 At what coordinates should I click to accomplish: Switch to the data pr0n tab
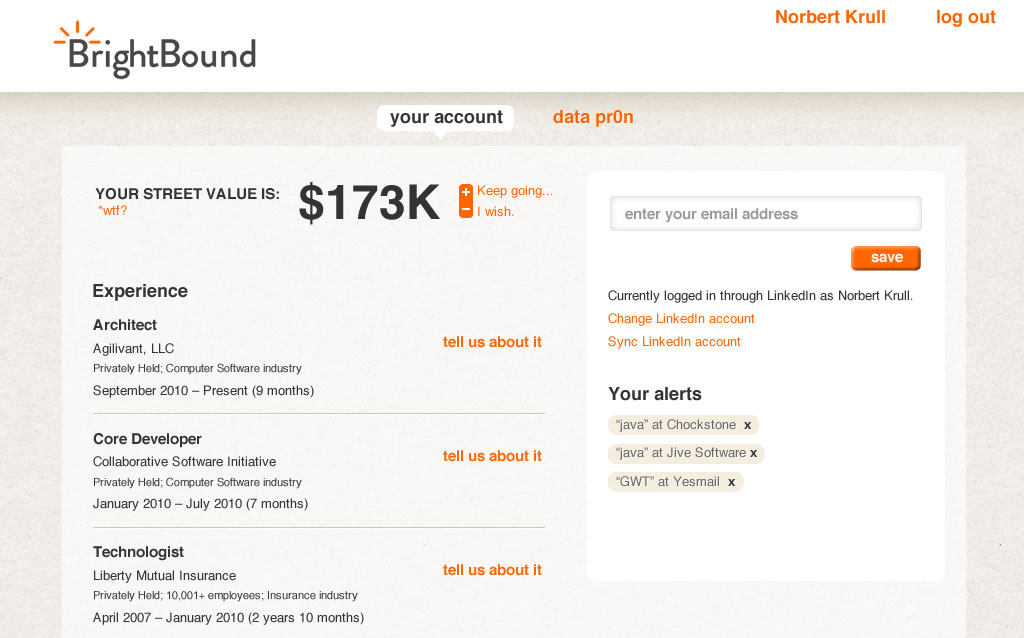[x=593, y=117]
